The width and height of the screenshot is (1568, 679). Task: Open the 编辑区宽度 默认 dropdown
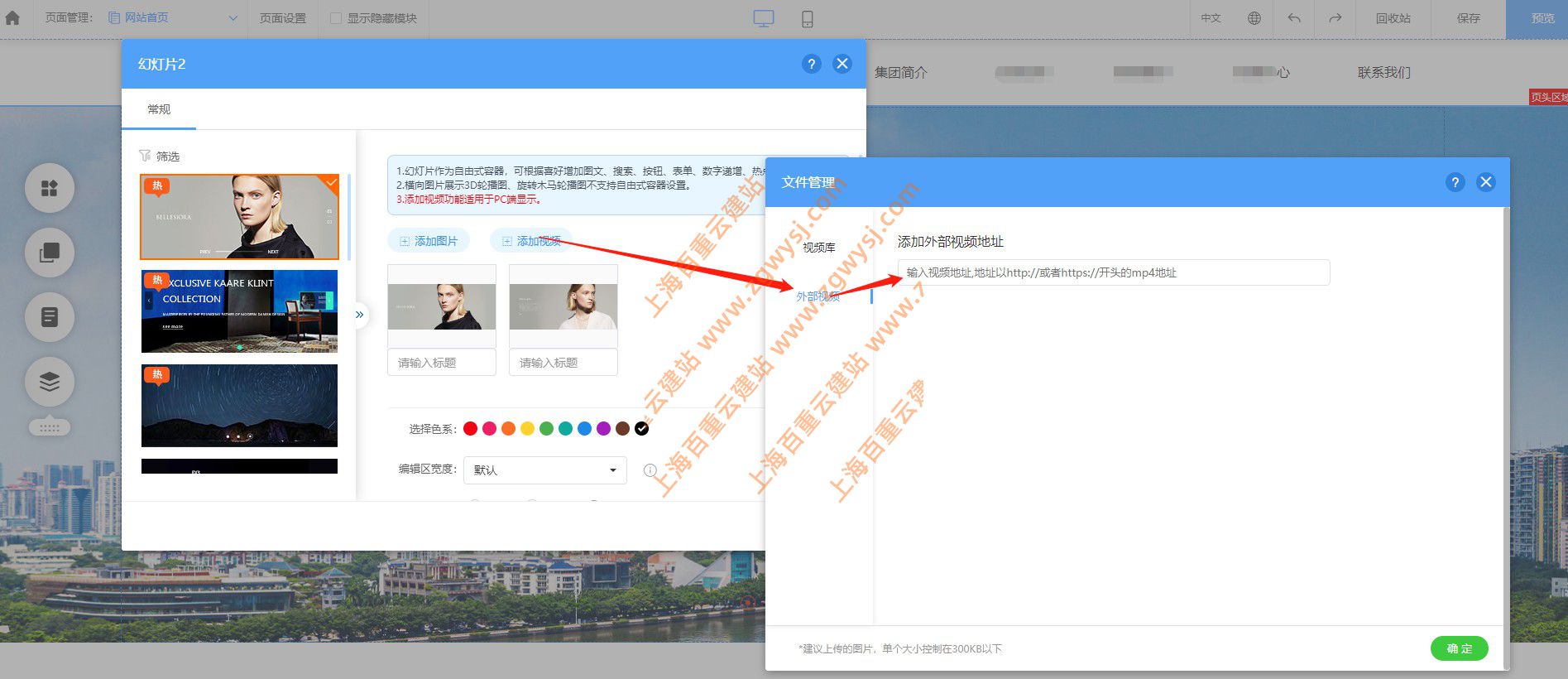coord(544,470)
